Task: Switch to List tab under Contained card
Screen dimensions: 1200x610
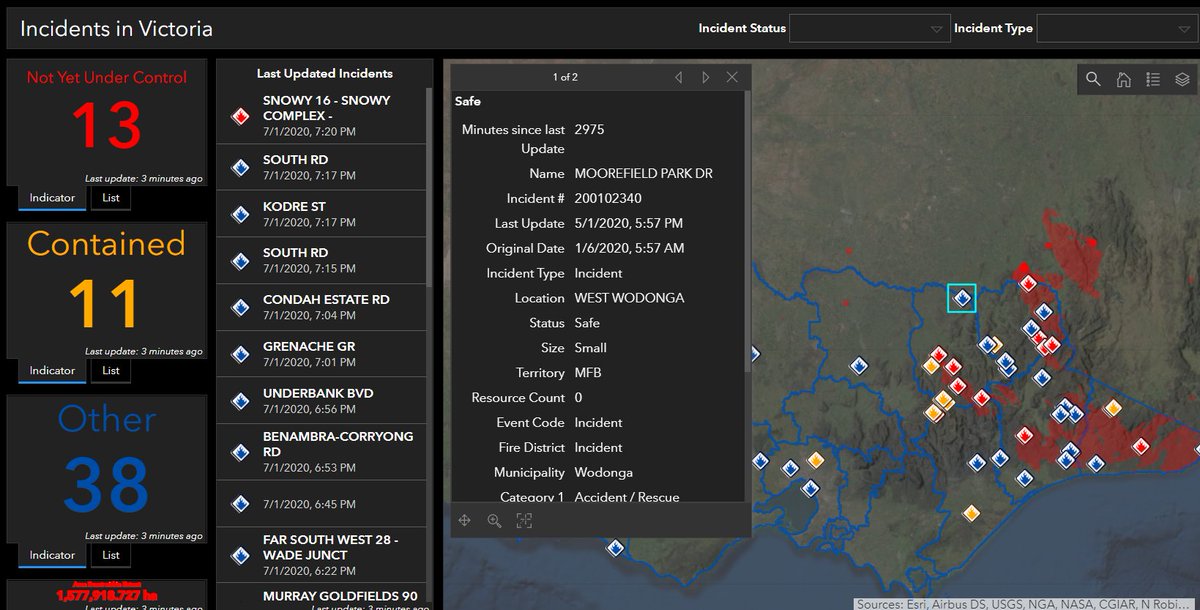Action: (111, 371)
